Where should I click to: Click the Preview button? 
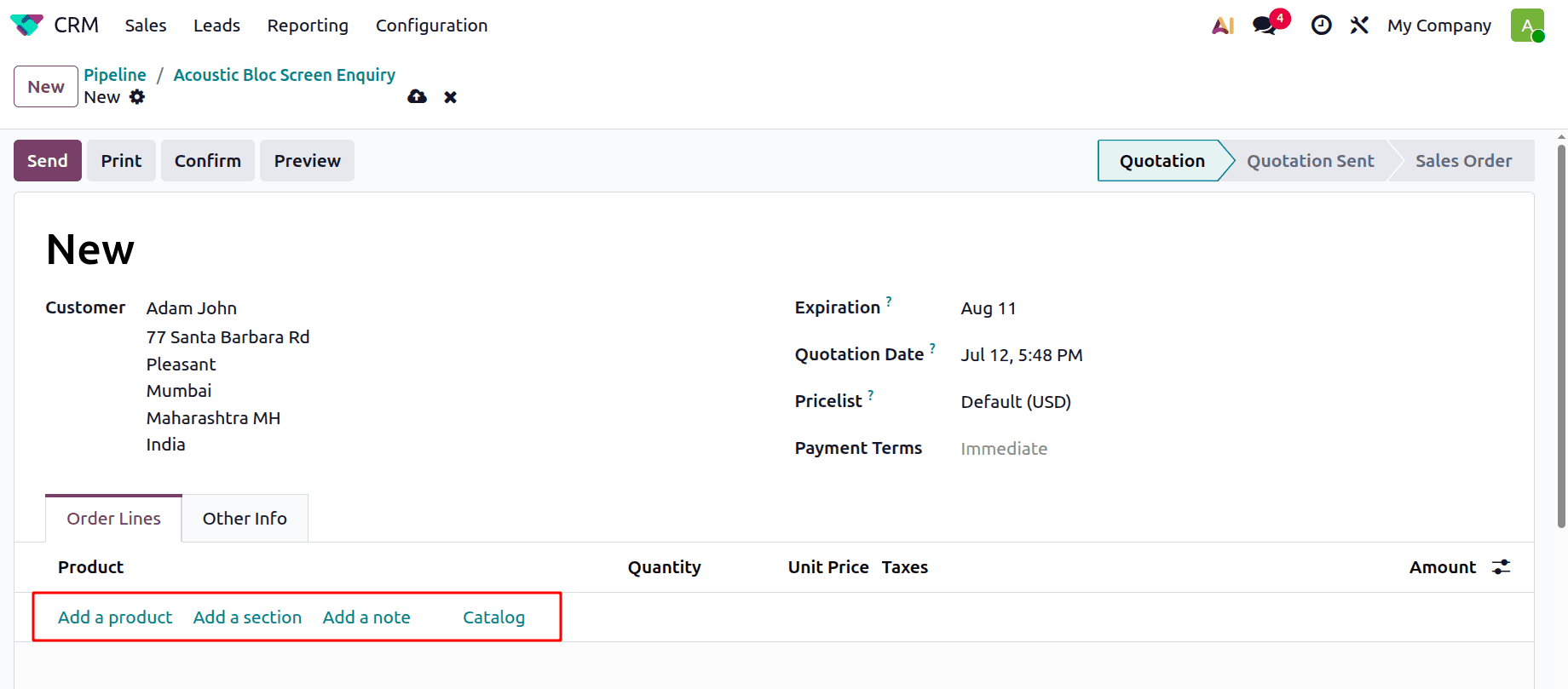307,161
